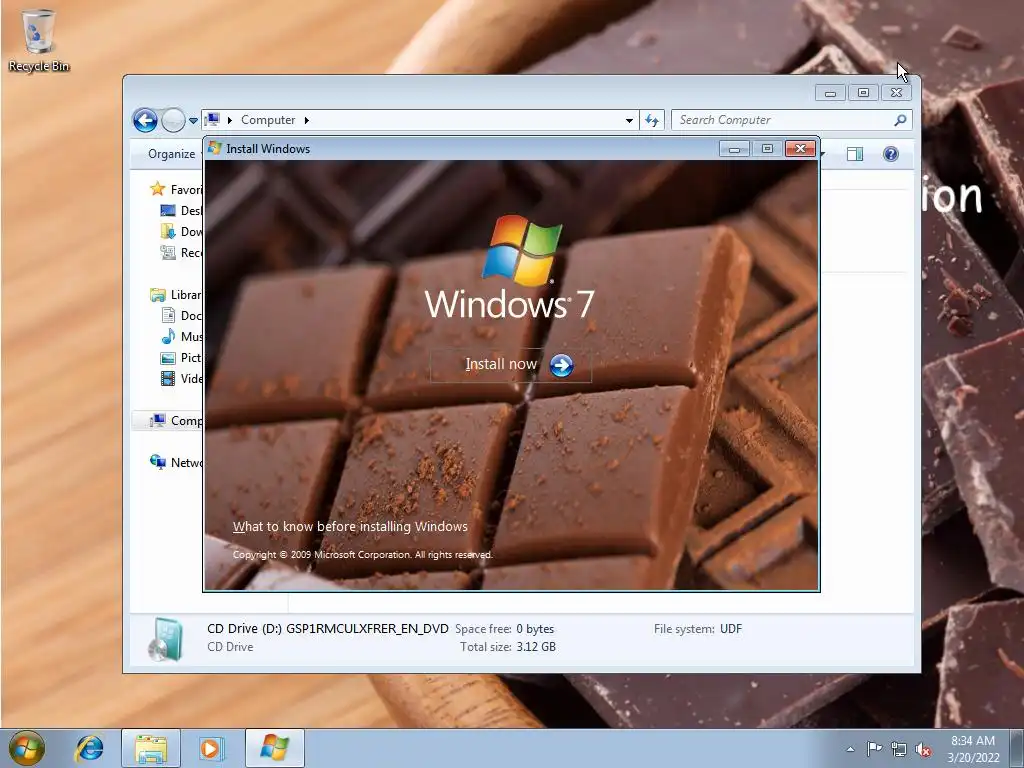
Task: Select the Computer breadcrumb in address bar
Action: pos(268,120)
